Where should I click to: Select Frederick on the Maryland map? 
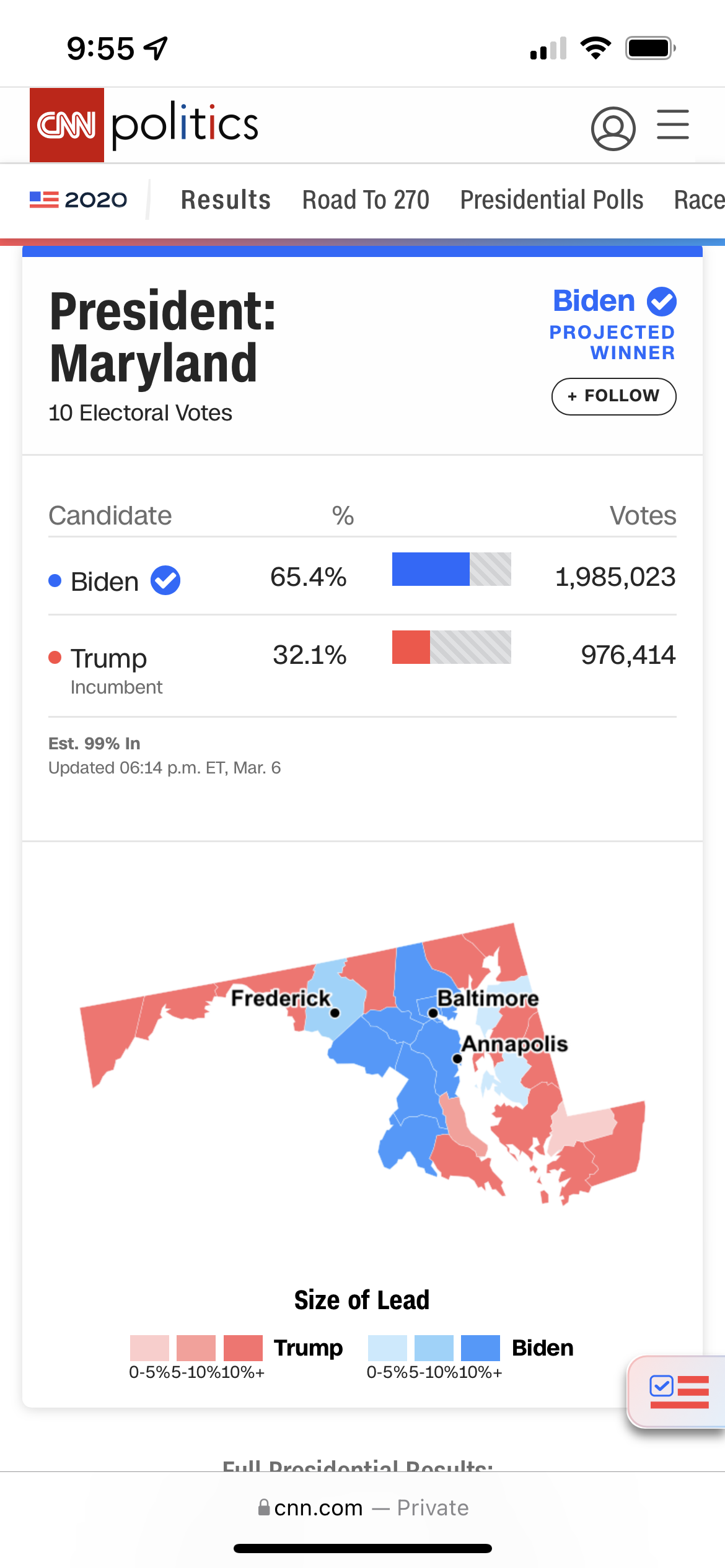click(335, 1013)
